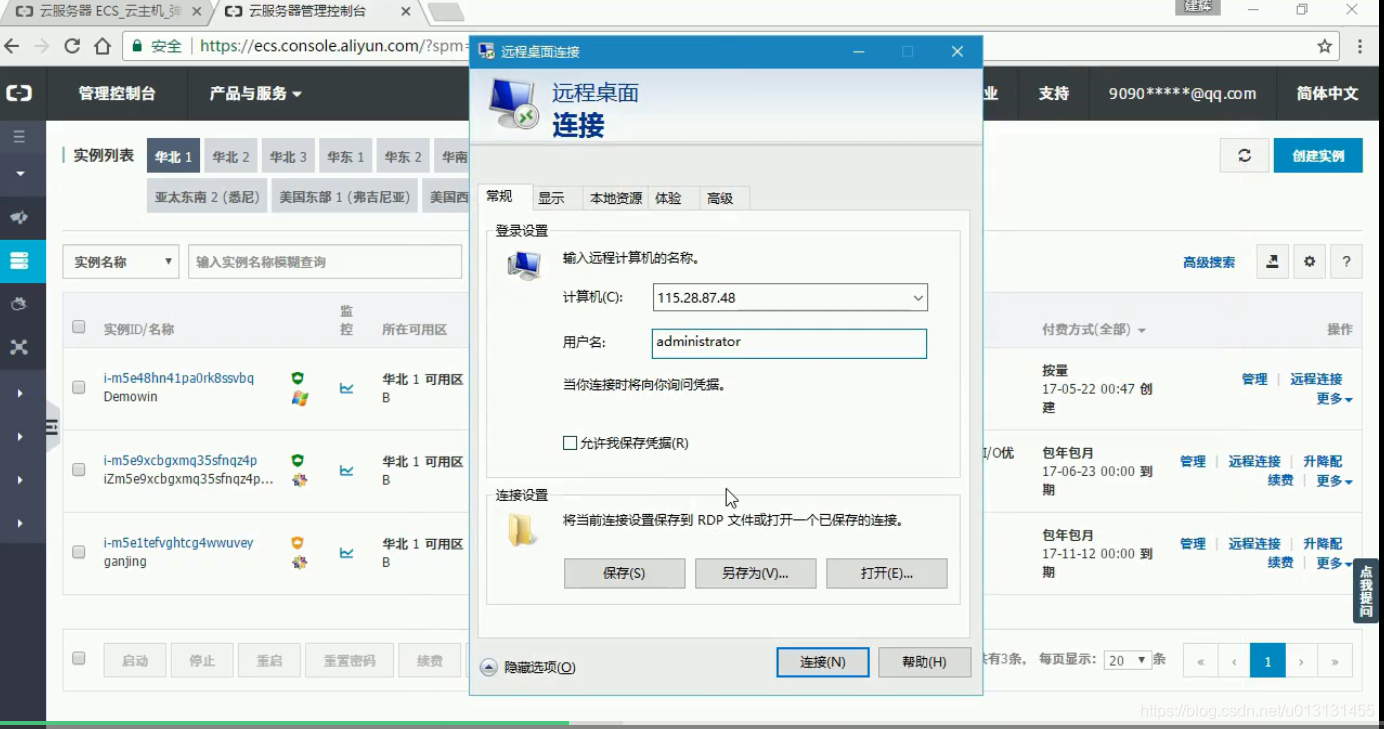Tick the bottom bulk-action checkbox
This screenshot has width=1384, height=729.
point(79,658)
